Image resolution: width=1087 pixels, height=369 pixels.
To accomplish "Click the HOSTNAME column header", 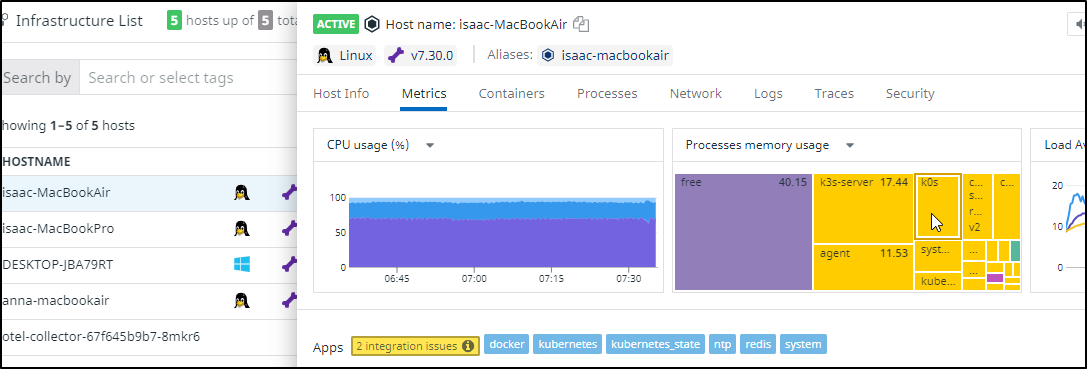I will pyautogui.click(x=36, y=162).
